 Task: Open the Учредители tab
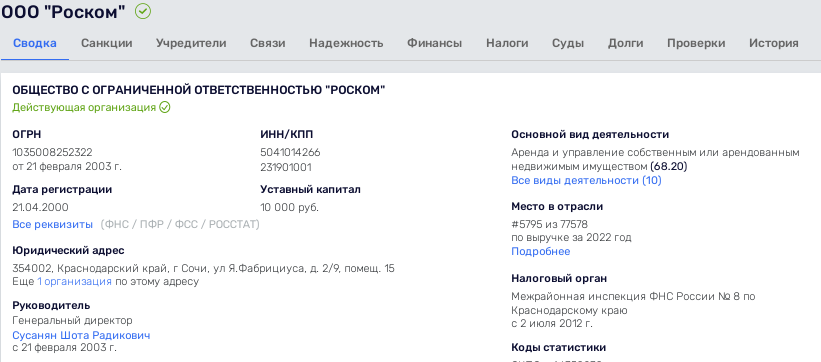point(191,43)
